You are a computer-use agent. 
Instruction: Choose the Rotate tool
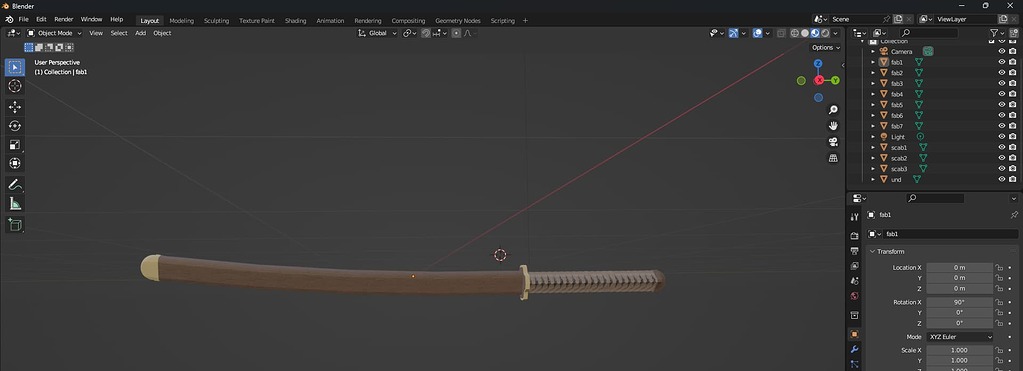coord(15,126)
